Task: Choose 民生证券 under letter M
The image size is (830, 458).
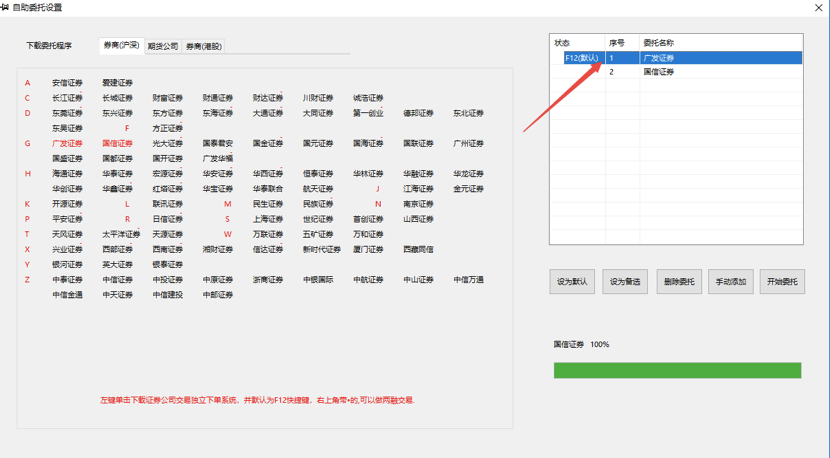Action: [x=268, y=204]
